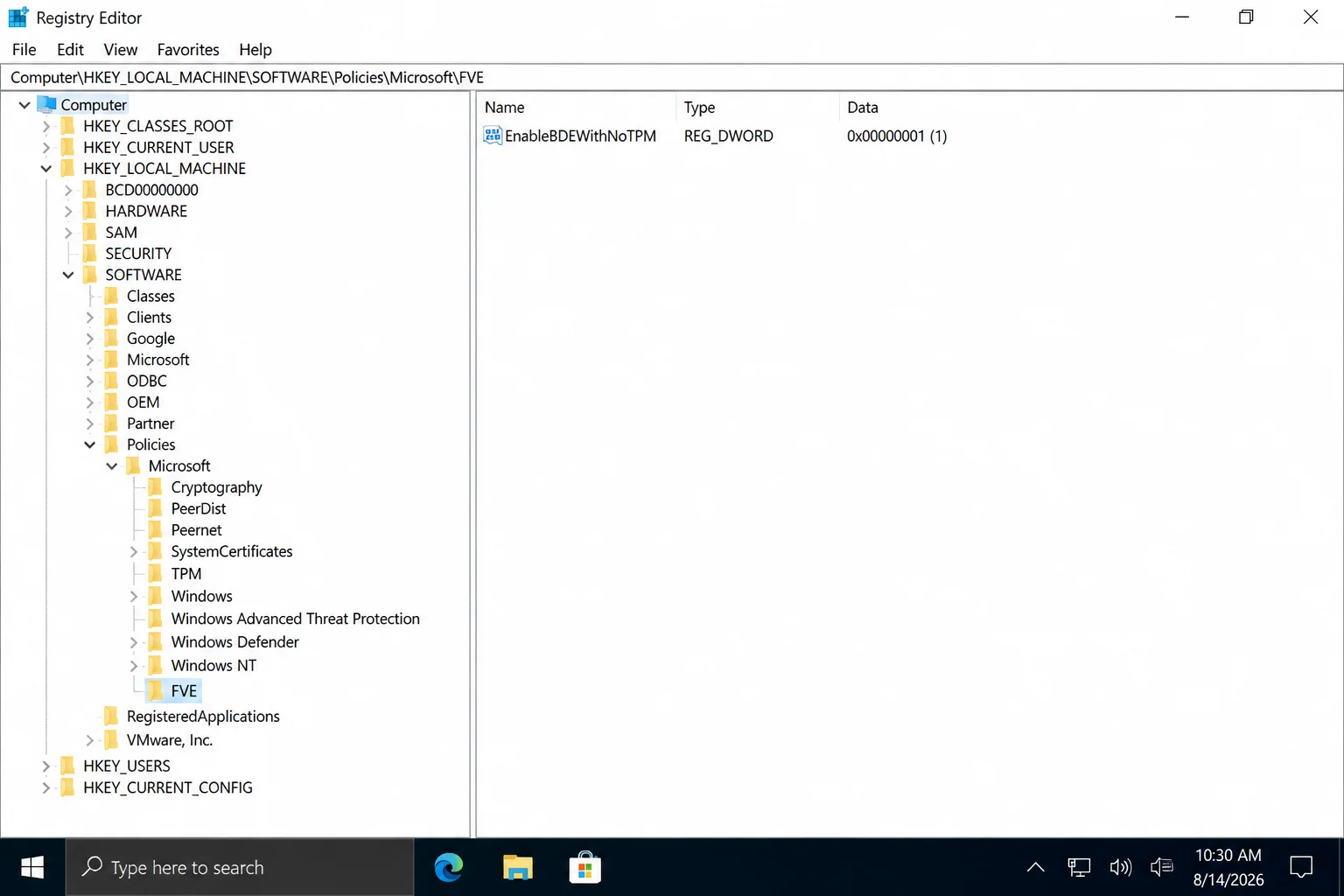The width and height of the screenshot is (1344, 896).
Task: Expand the Windows NT key
Action: click(x=134, y=666)
